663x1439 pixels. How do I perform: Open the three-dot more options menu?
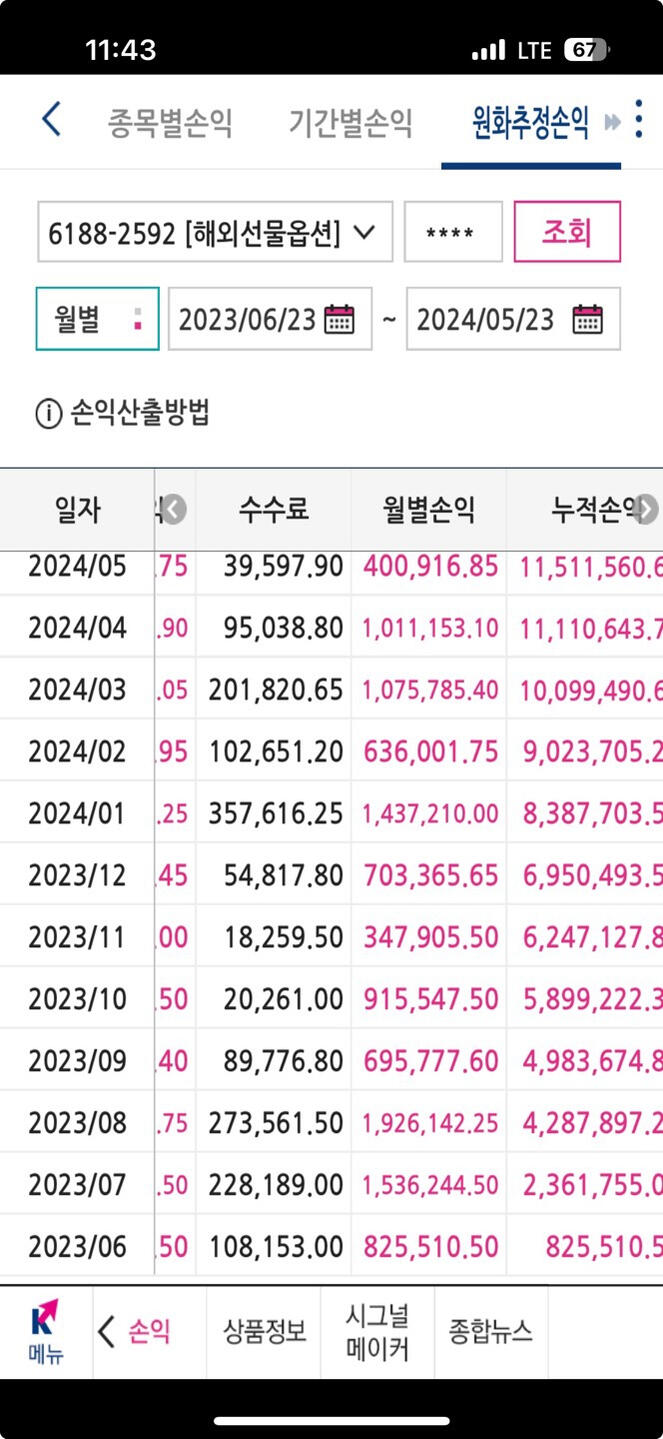(x=639, y=120)
